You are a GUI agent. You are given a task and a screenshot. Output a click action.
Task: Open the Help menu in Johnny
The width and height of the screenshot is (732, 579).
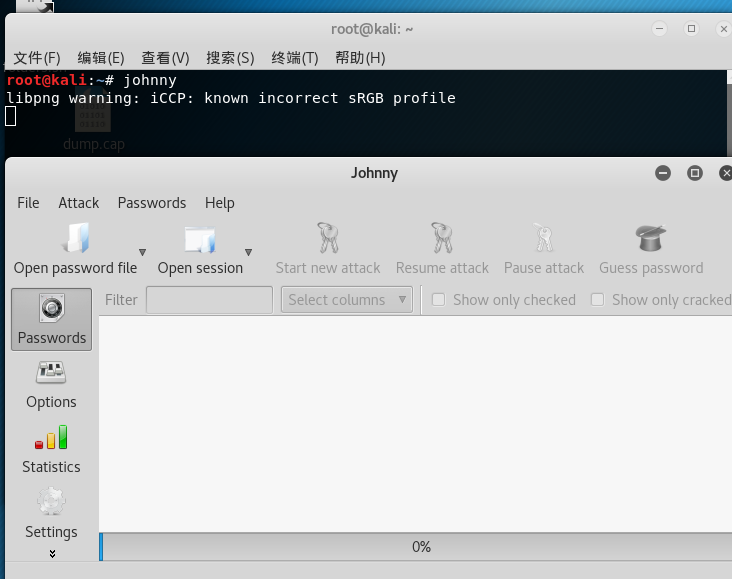pyautogui.click(x=219, y=203)
